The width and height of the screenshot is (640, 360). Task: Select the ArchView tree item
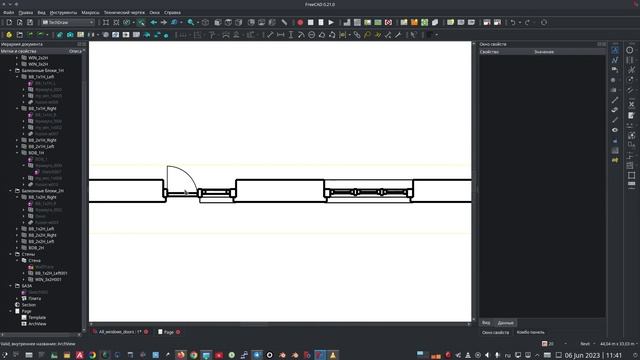(37, 324)
